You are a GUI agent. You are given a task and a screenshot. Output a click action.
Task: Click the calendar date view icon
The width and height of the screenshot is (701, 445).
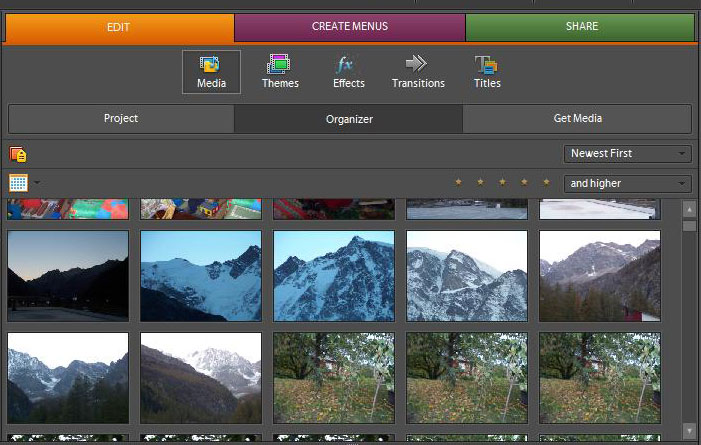18,183
